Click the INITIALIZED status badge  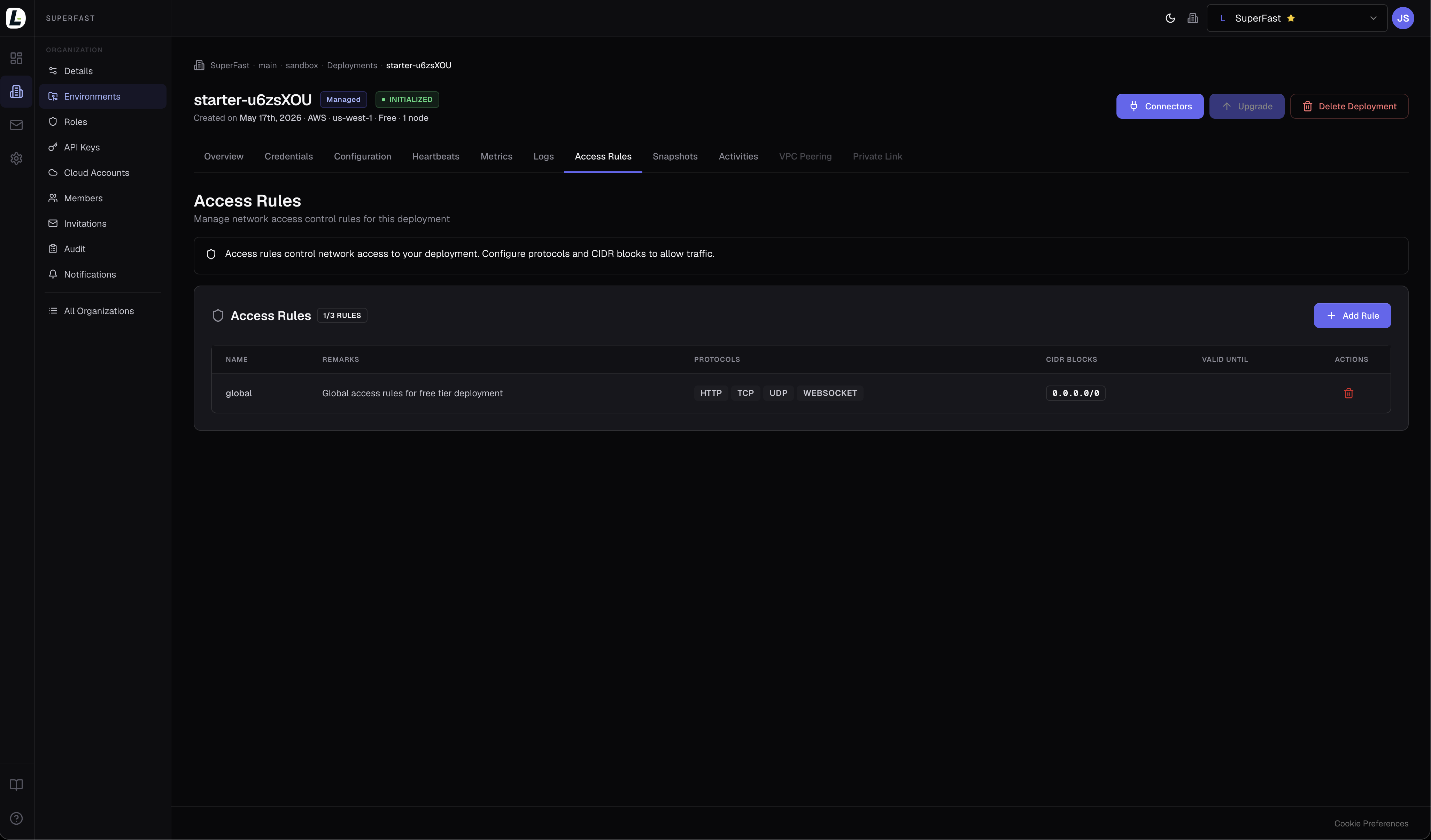coord(407,99)
